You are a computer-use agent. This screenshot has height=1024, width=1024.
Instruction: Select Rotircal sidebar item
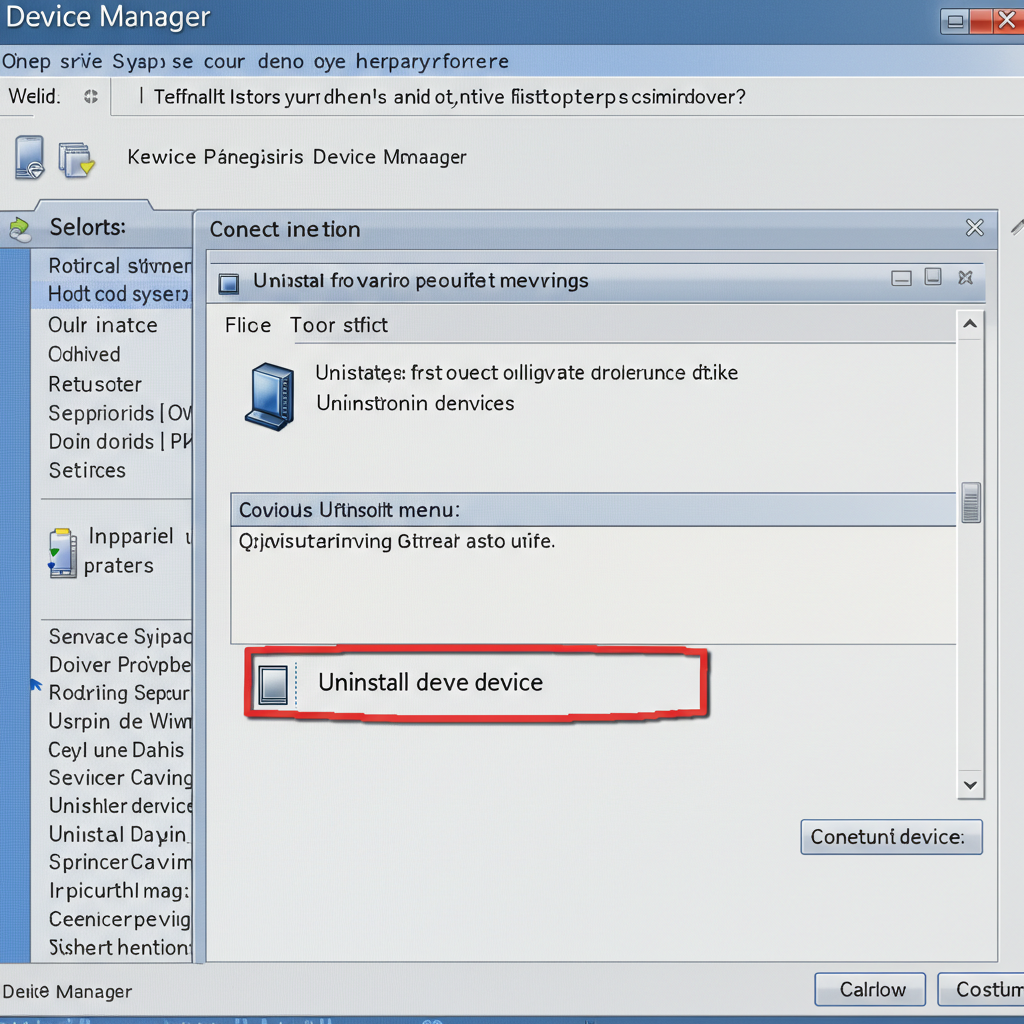pos(112,266)
